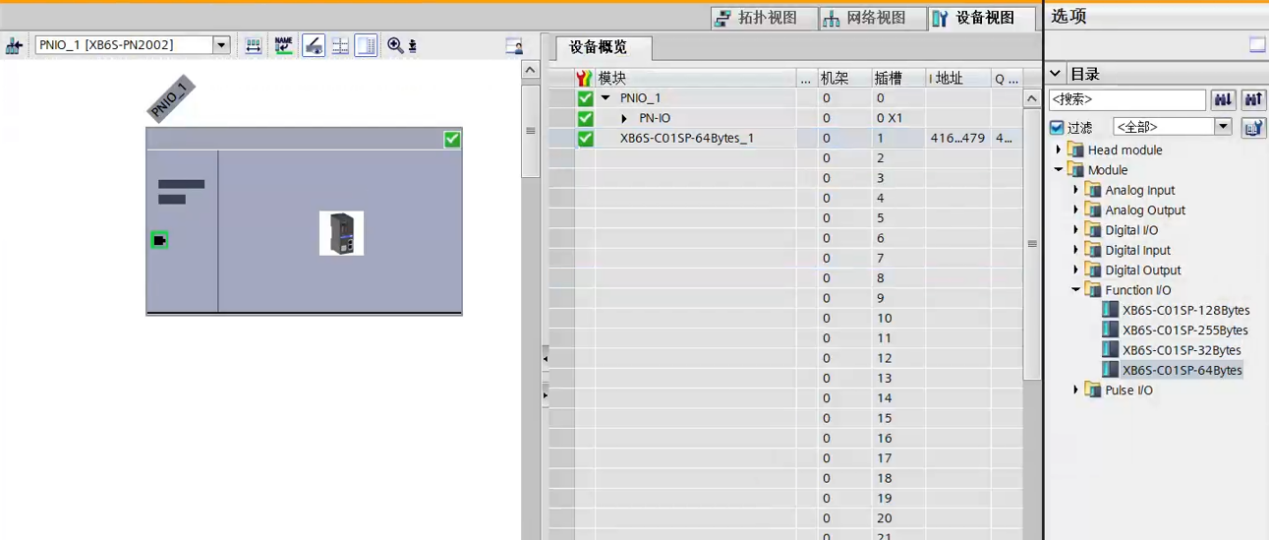Click the zoom magnifier icon in toolbar
The height and width of the screenshot is (540, 1269).
tap(395, 46)
